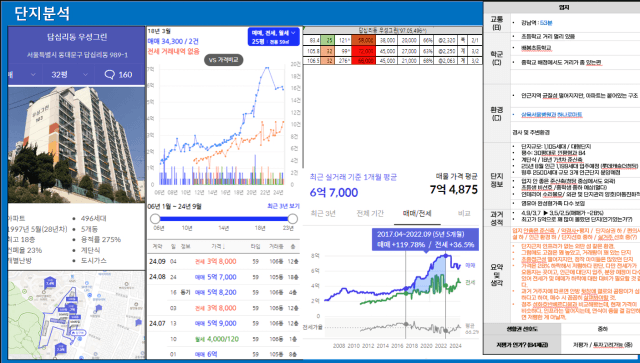Click the red 58,000 table cell
This screenshot has width=640, height=363.
[363, 40]
